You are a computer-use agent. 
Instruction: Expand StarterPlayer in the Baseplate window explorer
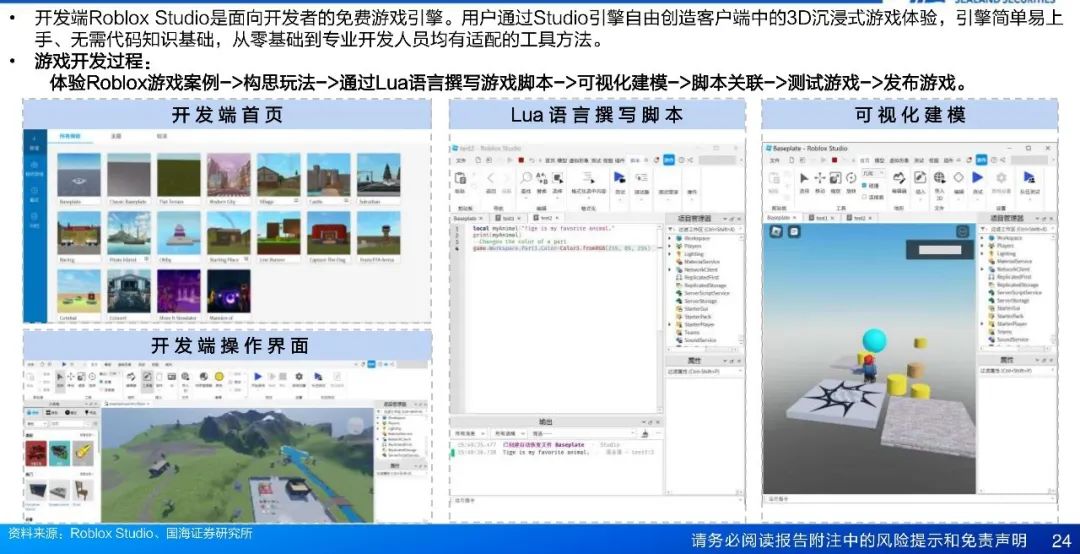point(982,323)
